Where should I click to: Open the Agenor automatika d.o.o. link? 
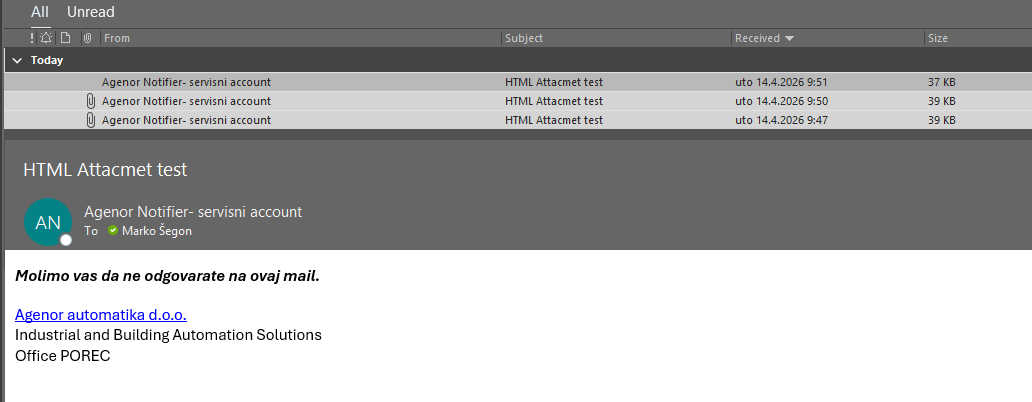click(x=101, y=315)
